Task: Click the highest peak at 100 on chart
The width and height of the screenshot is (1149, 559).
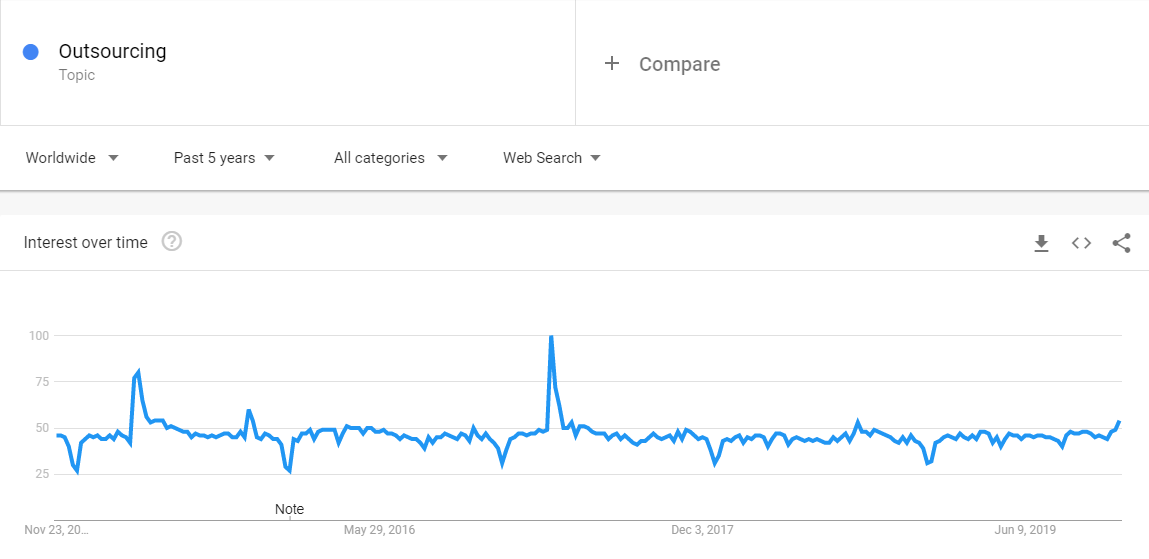Action: [x=551, y=337]
